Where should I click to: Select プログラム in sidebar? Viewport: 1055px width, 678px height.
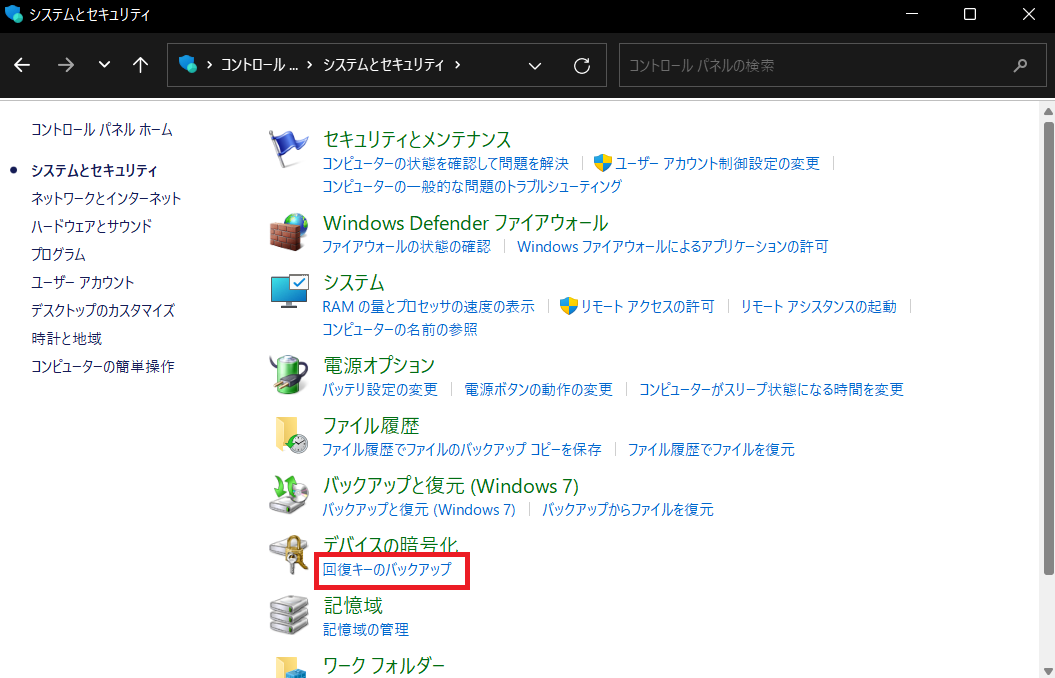pyautogui.click(x=59, y=255)
